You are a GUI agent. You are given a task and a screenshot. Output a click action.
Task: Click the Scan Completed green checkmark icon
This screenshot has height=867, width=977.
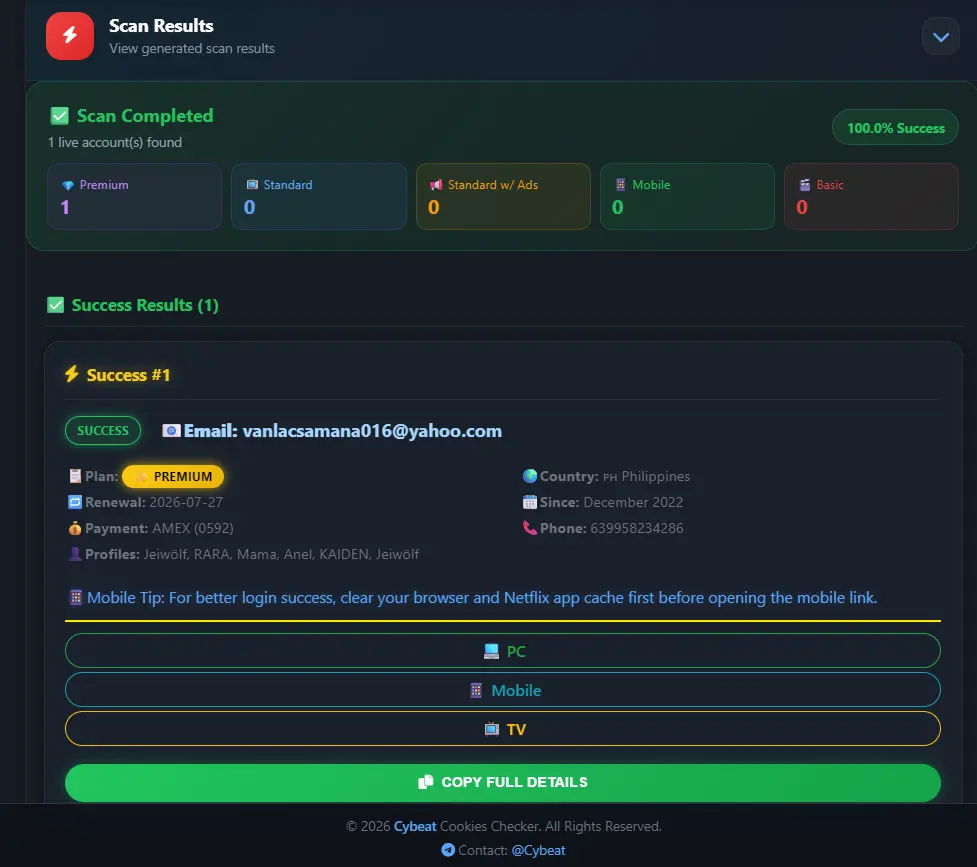coord(59,116)
